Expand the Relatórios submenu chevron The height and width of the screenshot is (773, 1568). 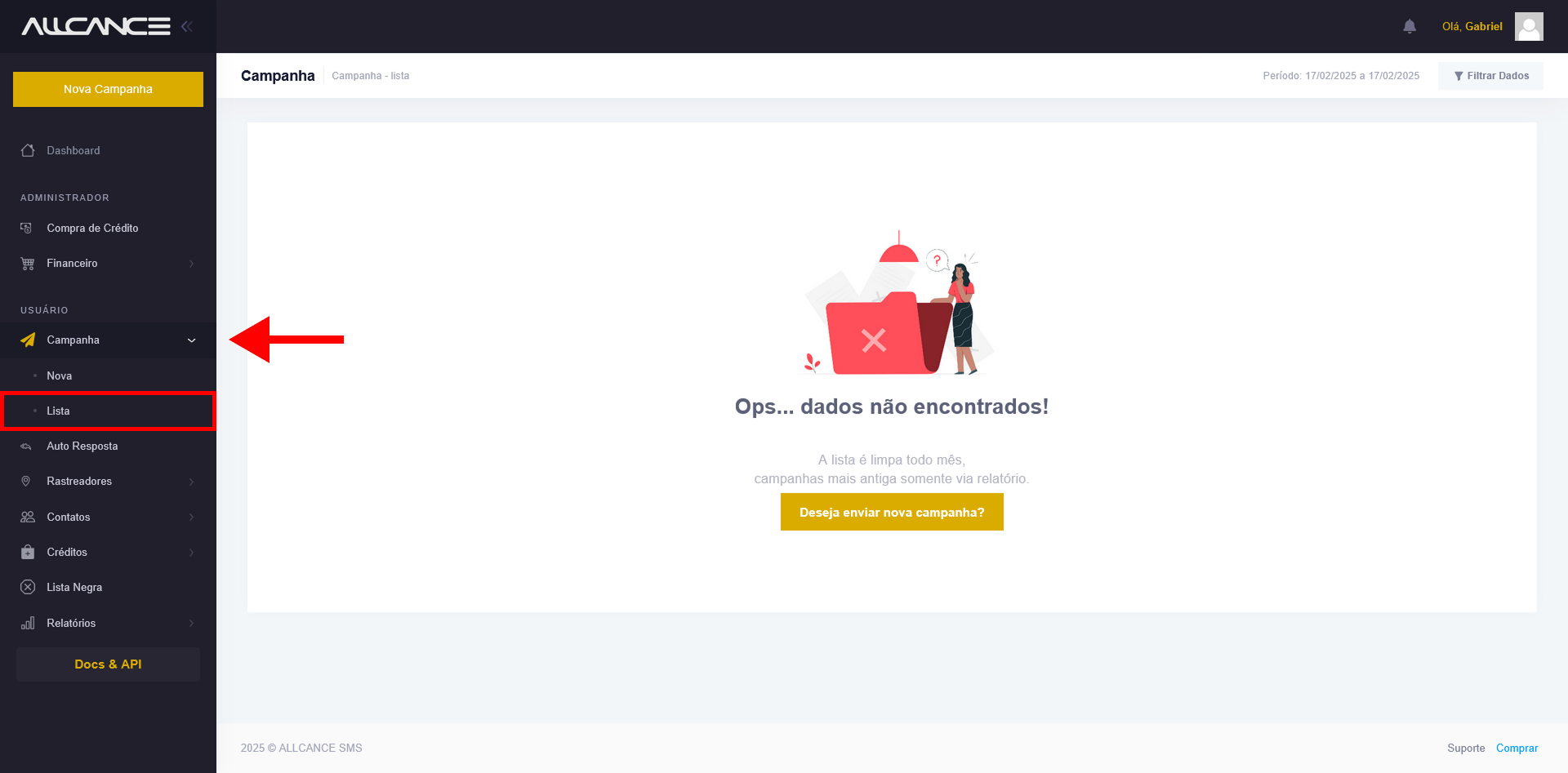coord(191,624)
